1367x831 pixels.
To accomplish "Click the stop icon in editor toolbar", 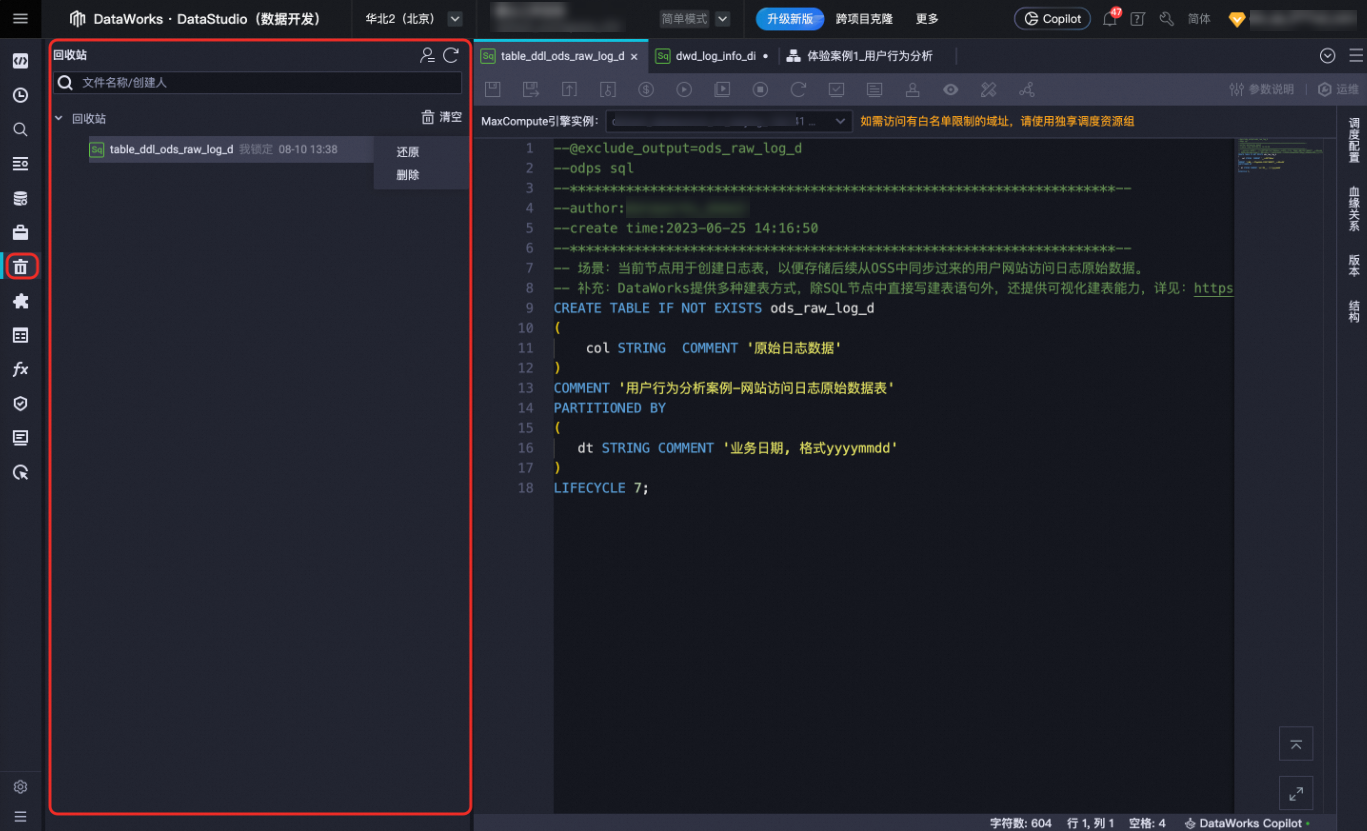I will (760, 90).
